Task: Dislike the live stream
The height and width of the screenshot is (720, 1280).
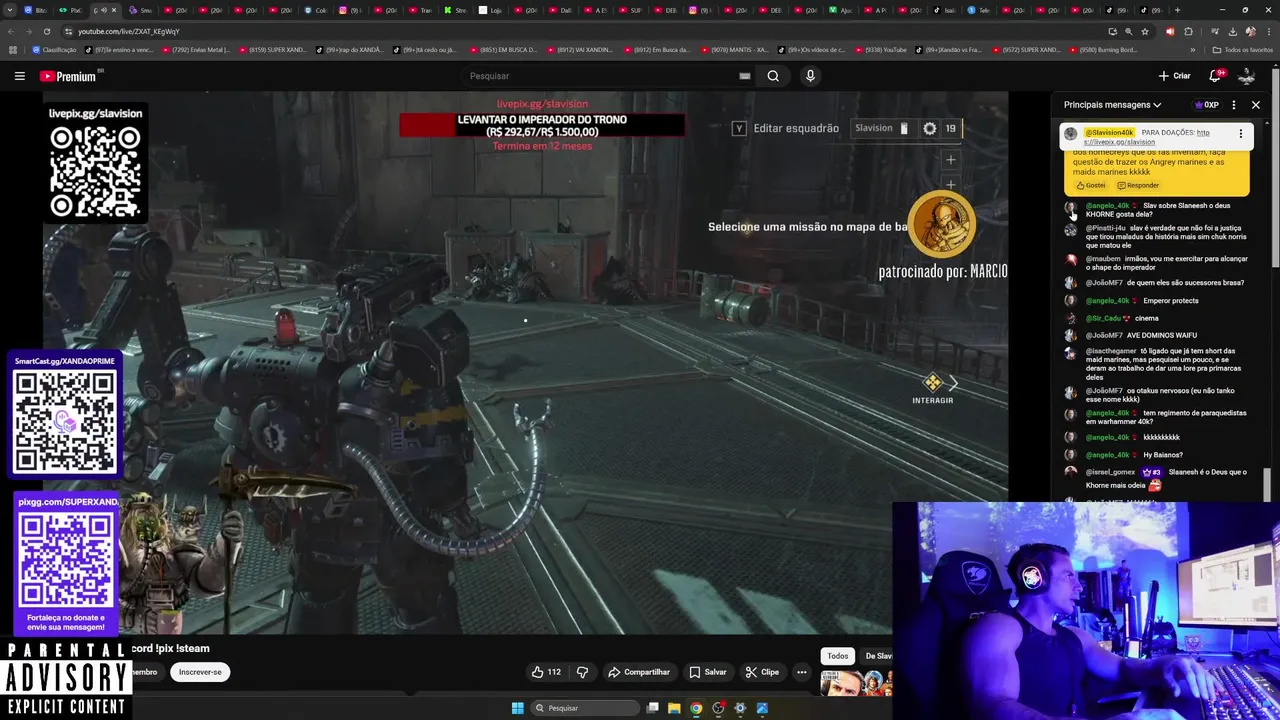Action: [582, 672]
